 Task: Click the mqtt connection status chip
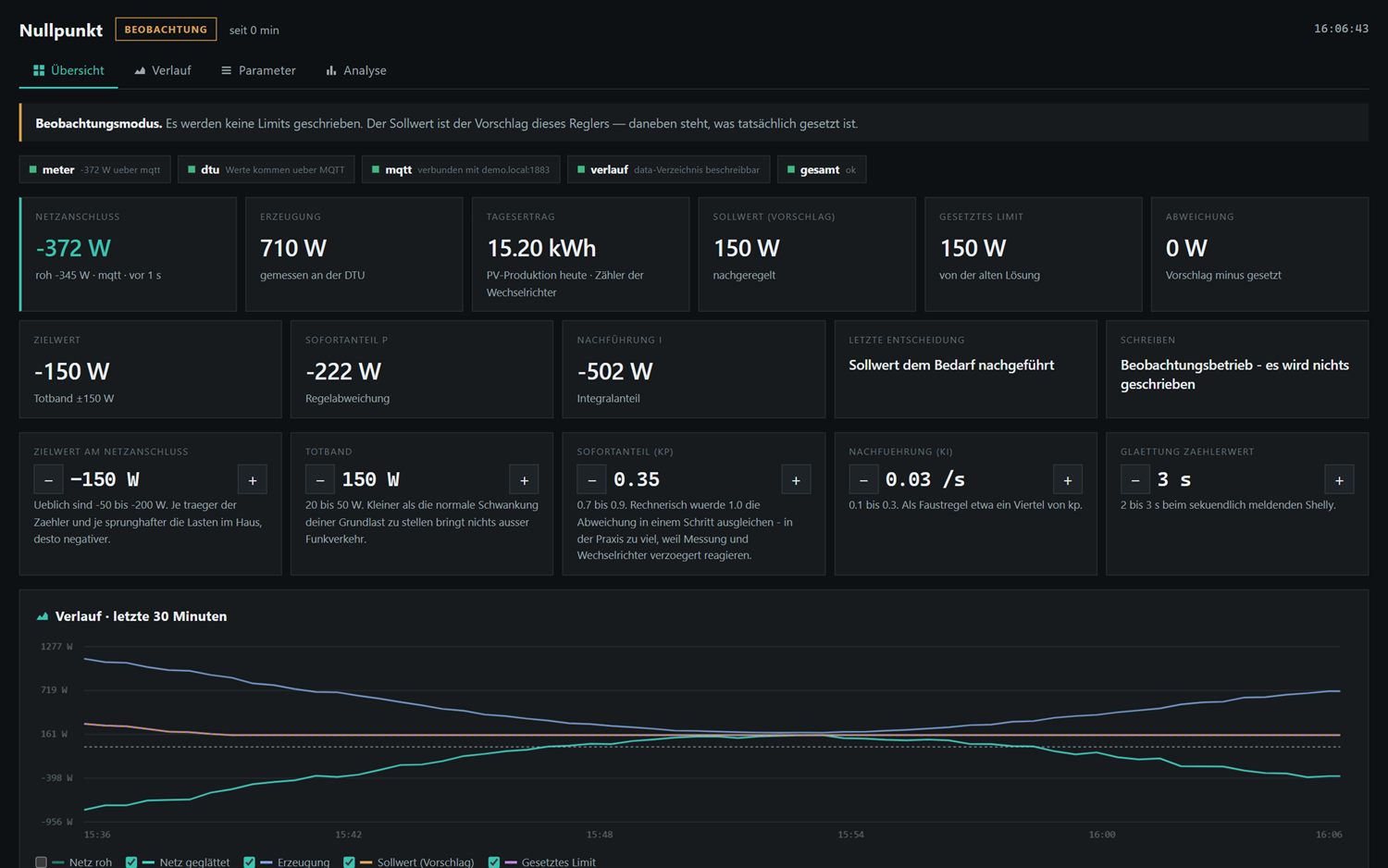461,169
